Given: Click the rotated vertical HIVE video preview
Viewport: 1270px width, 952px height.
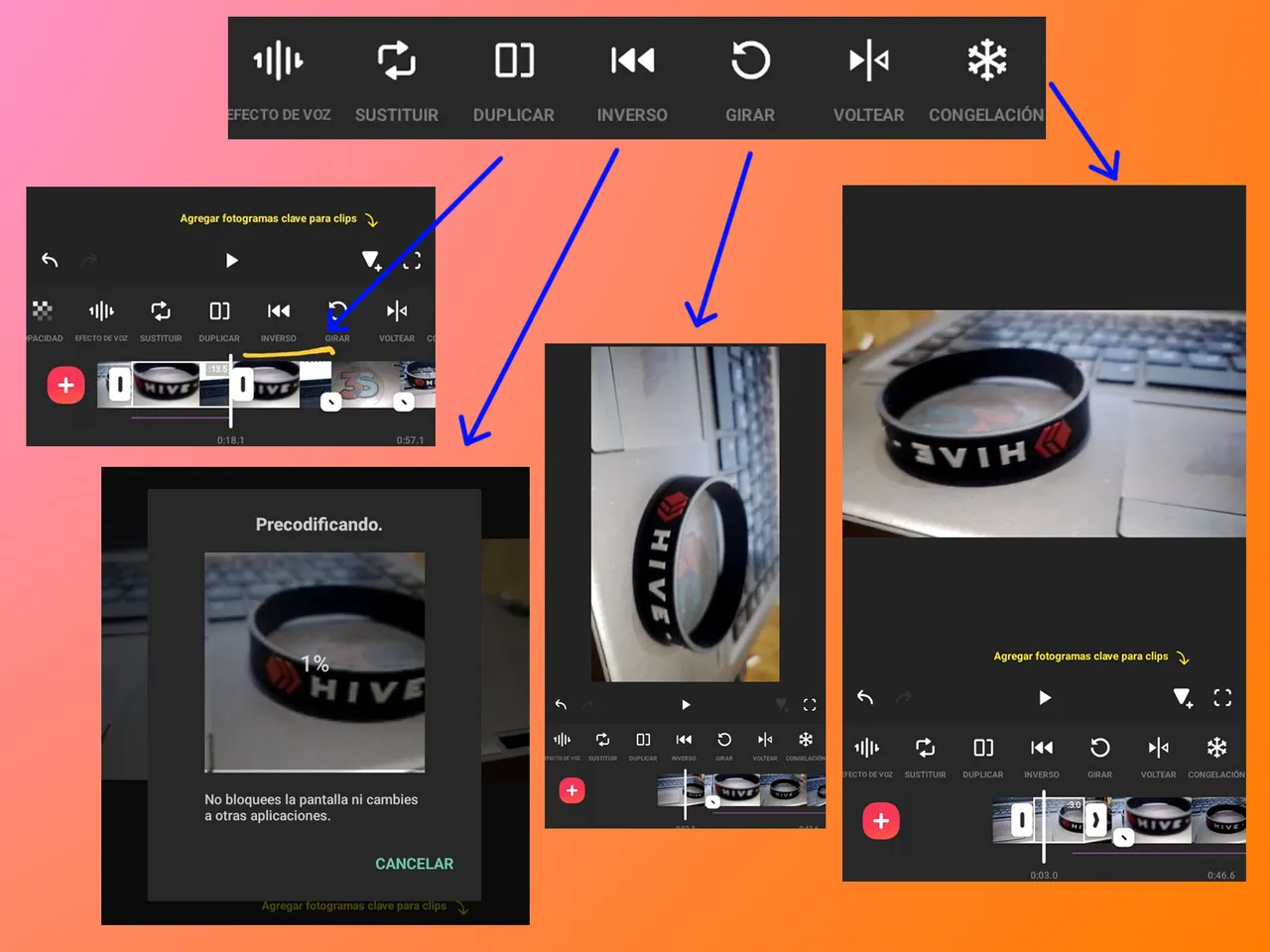Looking at the screenshot, I should (686, 514).
